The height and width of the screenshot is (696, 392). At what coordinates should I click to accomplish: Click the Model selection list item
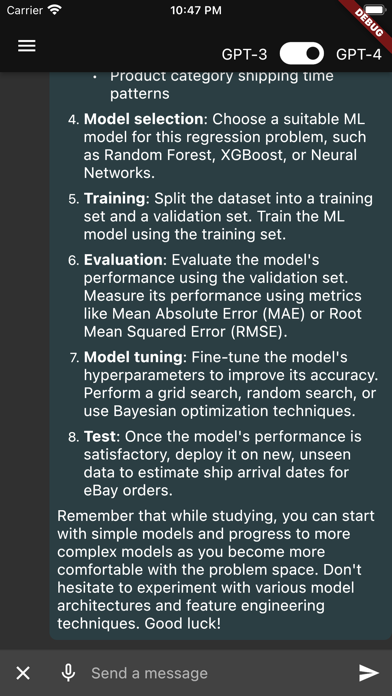tap(221, 146)
